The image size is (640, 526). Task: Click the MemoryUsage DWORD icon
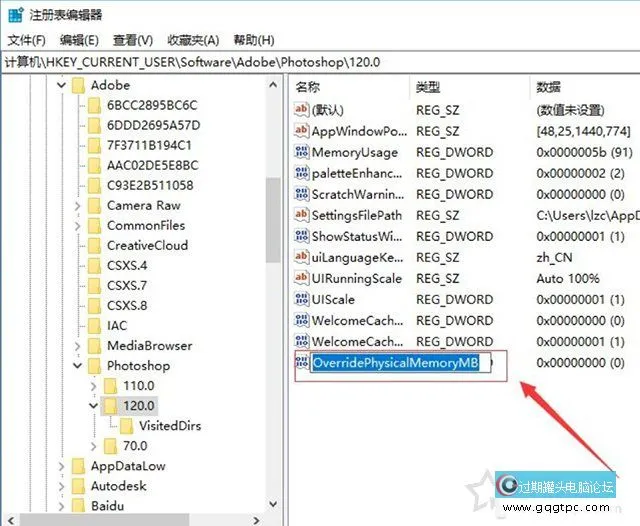301,152
